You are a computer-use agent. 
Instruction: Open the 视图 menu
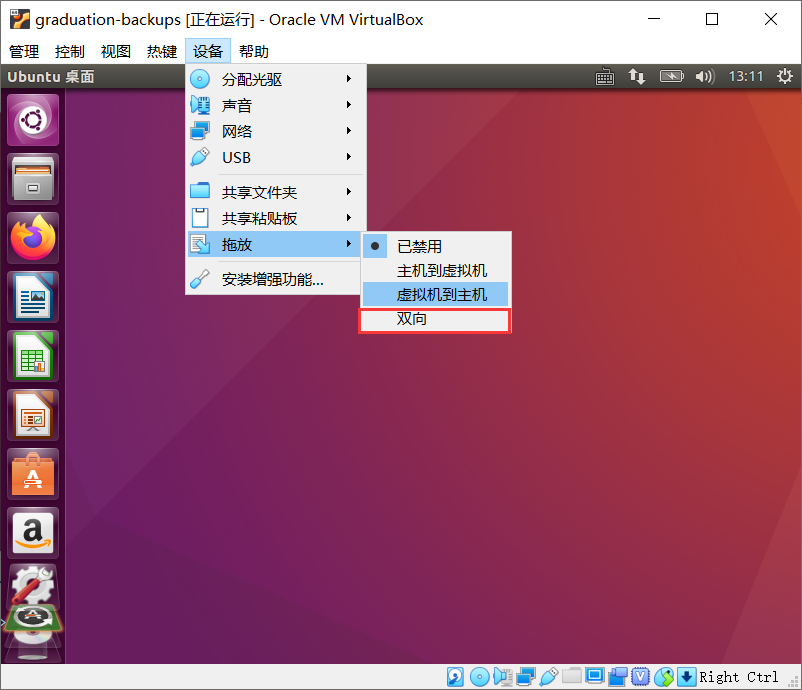(116, 51)
